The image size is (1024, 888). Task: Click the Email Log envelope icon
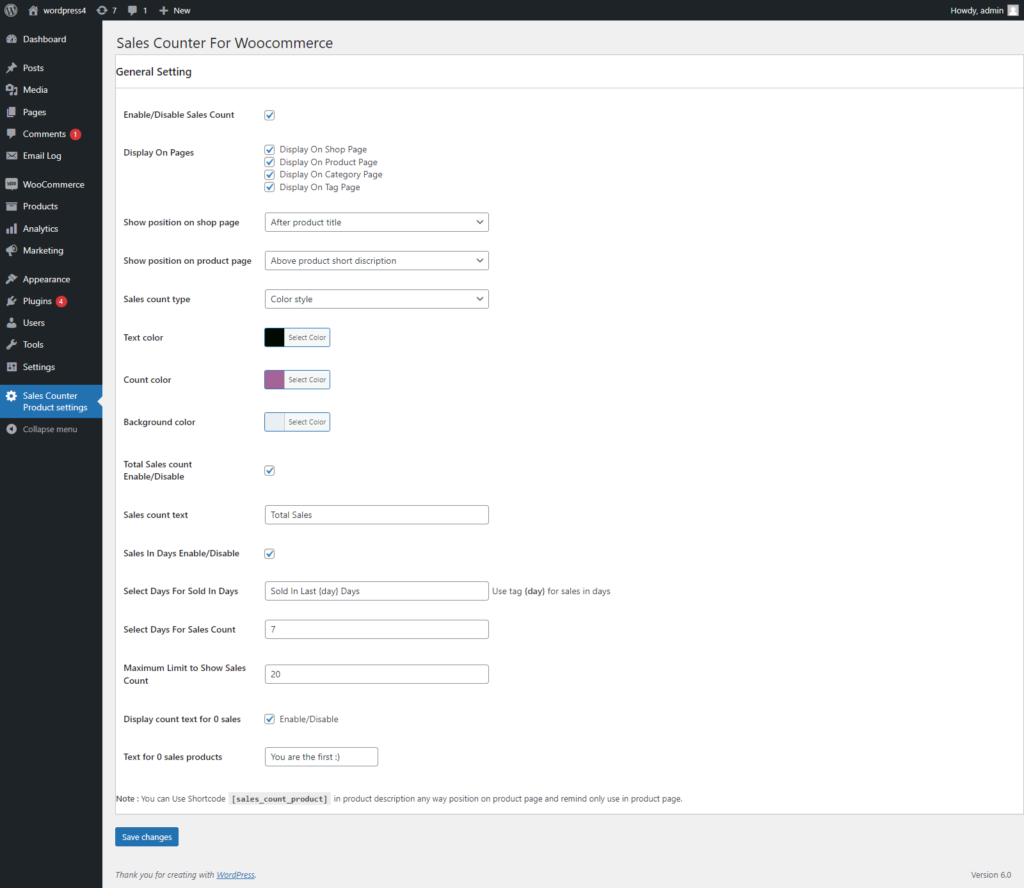(11, 156)
